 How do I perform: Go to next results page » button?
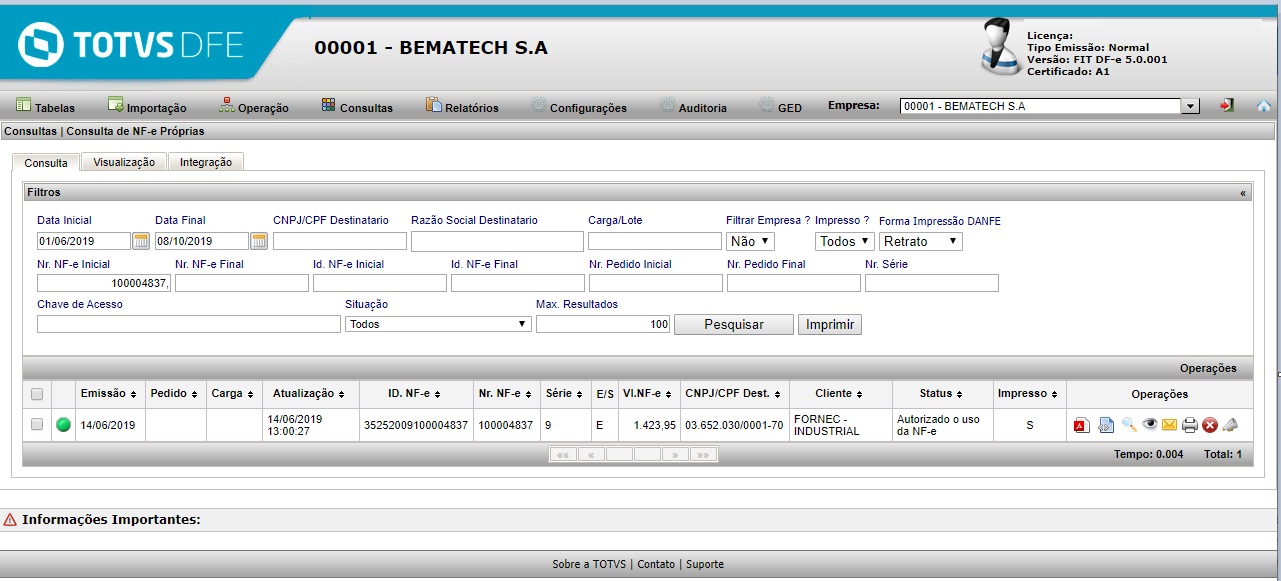coord(675,454)
